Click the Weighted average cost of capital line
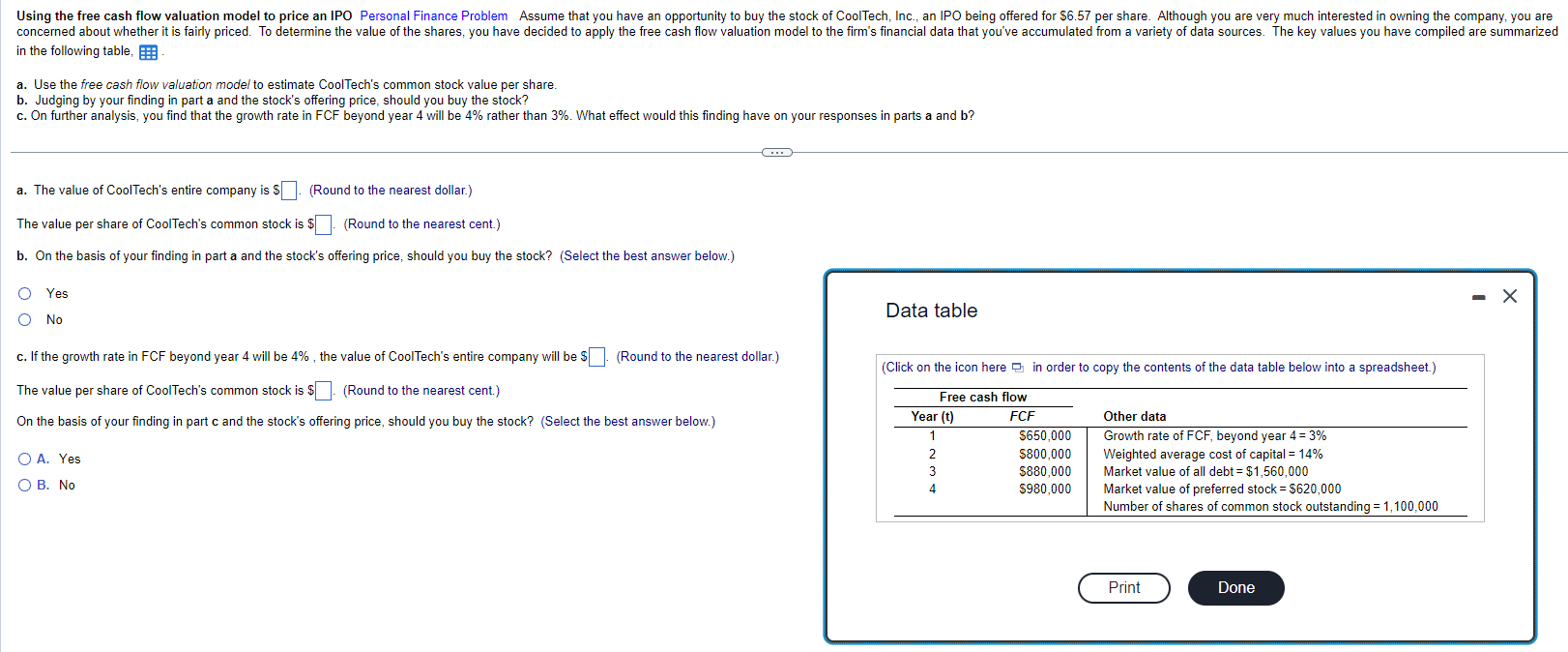 [x=1213, y=454]
